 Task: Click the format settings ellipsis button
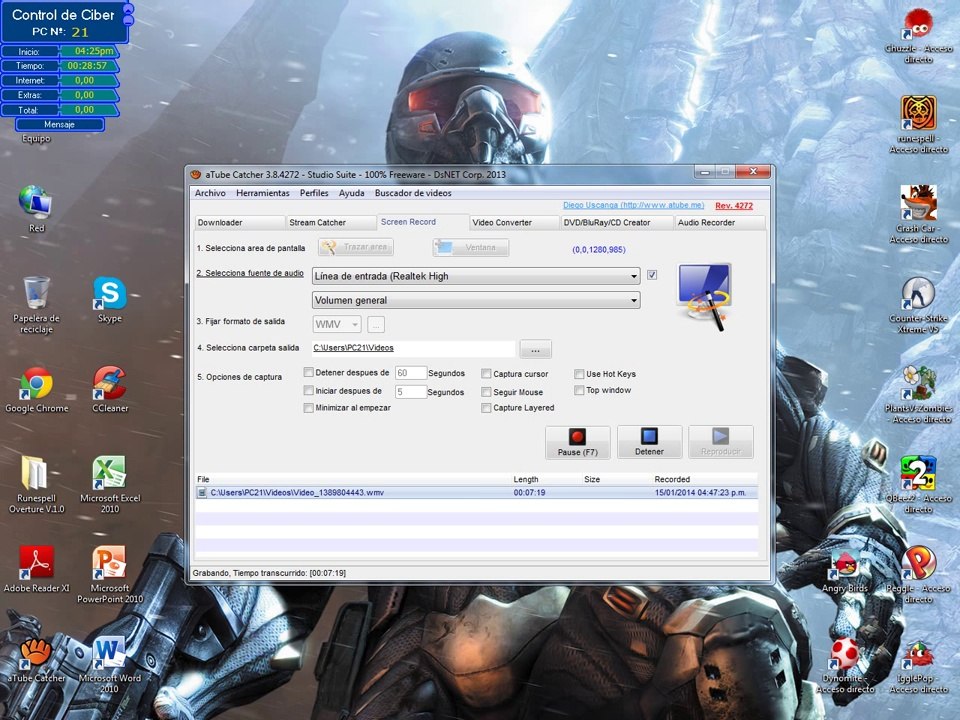pos(376,324)
